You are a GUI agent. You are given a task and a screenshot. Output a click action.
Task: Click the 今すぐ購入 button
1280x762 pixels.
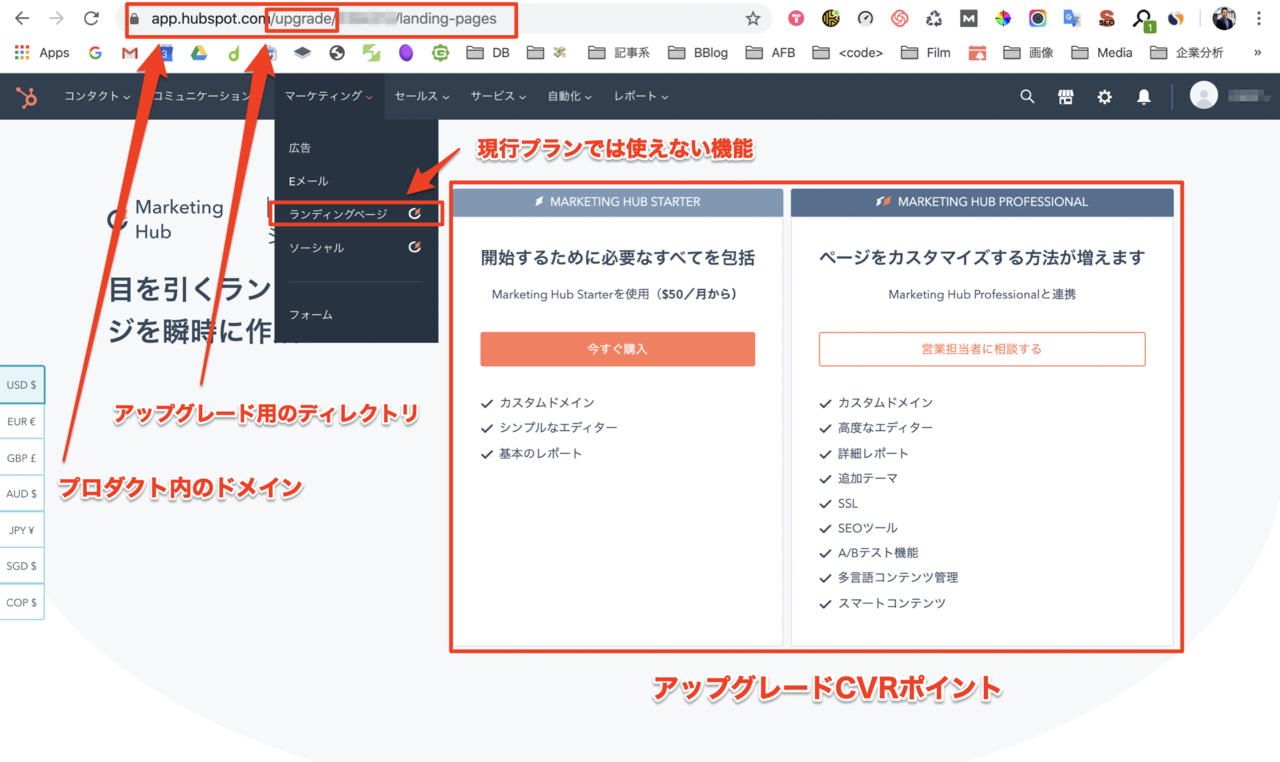(617, 349)
